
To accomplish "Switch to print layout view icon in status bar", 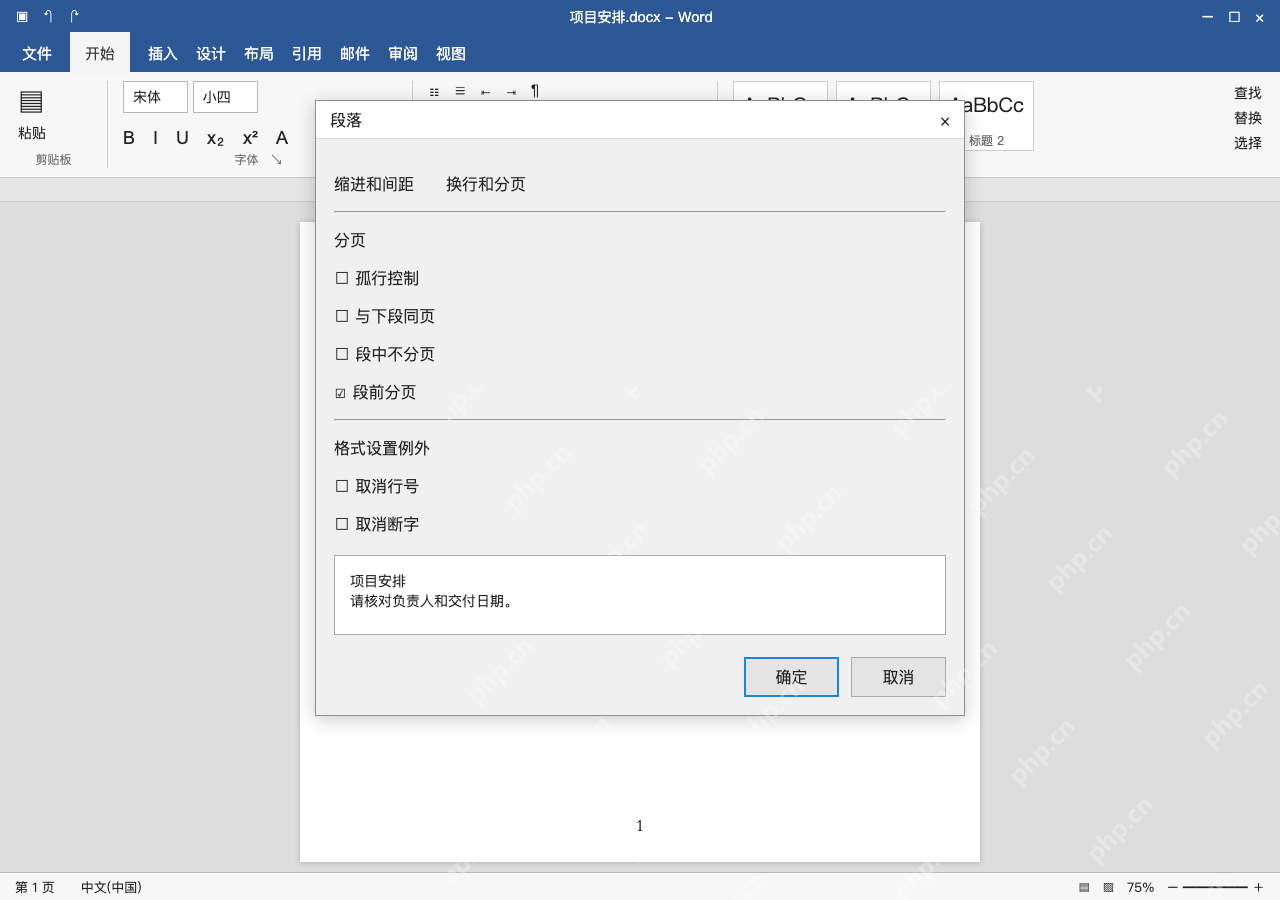I will tap(1084, 887).
